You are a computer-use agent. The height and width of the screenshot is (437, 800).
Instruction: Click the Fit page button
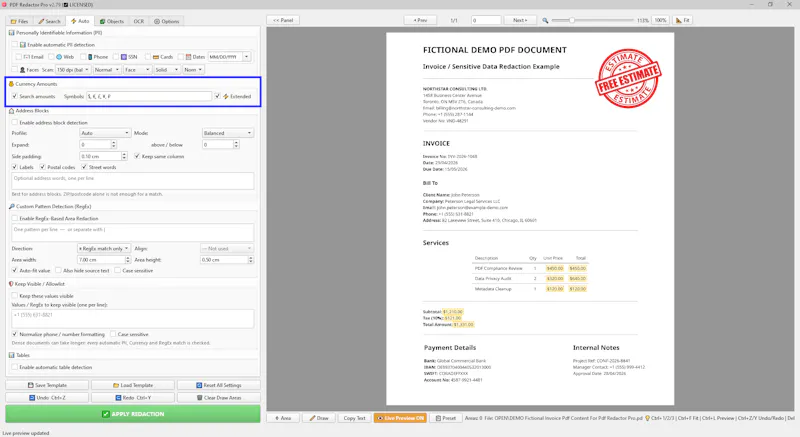[x=683, y=20]
